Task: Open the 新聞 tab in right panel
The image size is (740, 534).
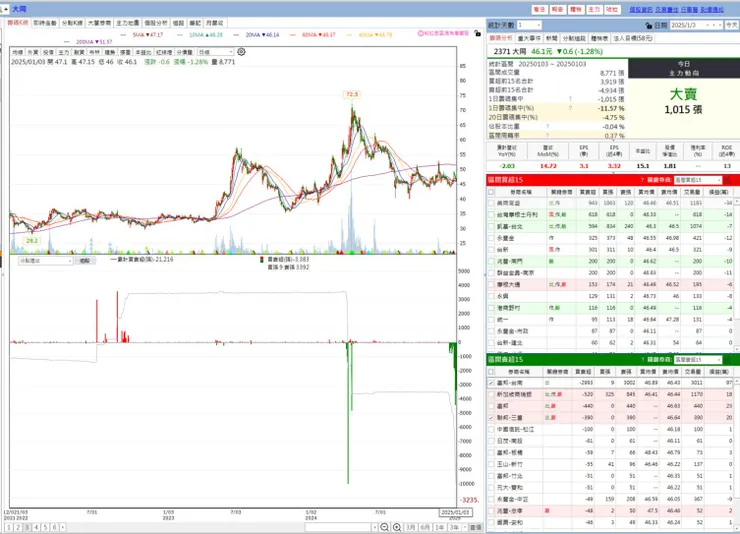Action: click(x=551, y=38)
